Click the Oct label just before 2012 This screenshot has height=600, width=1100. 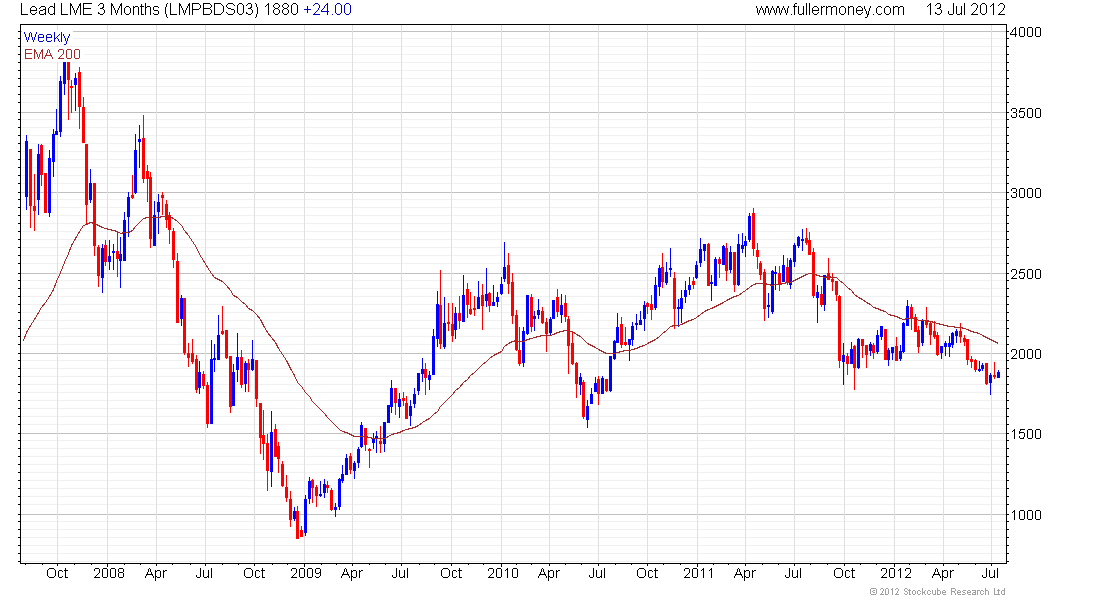[844, 573]
